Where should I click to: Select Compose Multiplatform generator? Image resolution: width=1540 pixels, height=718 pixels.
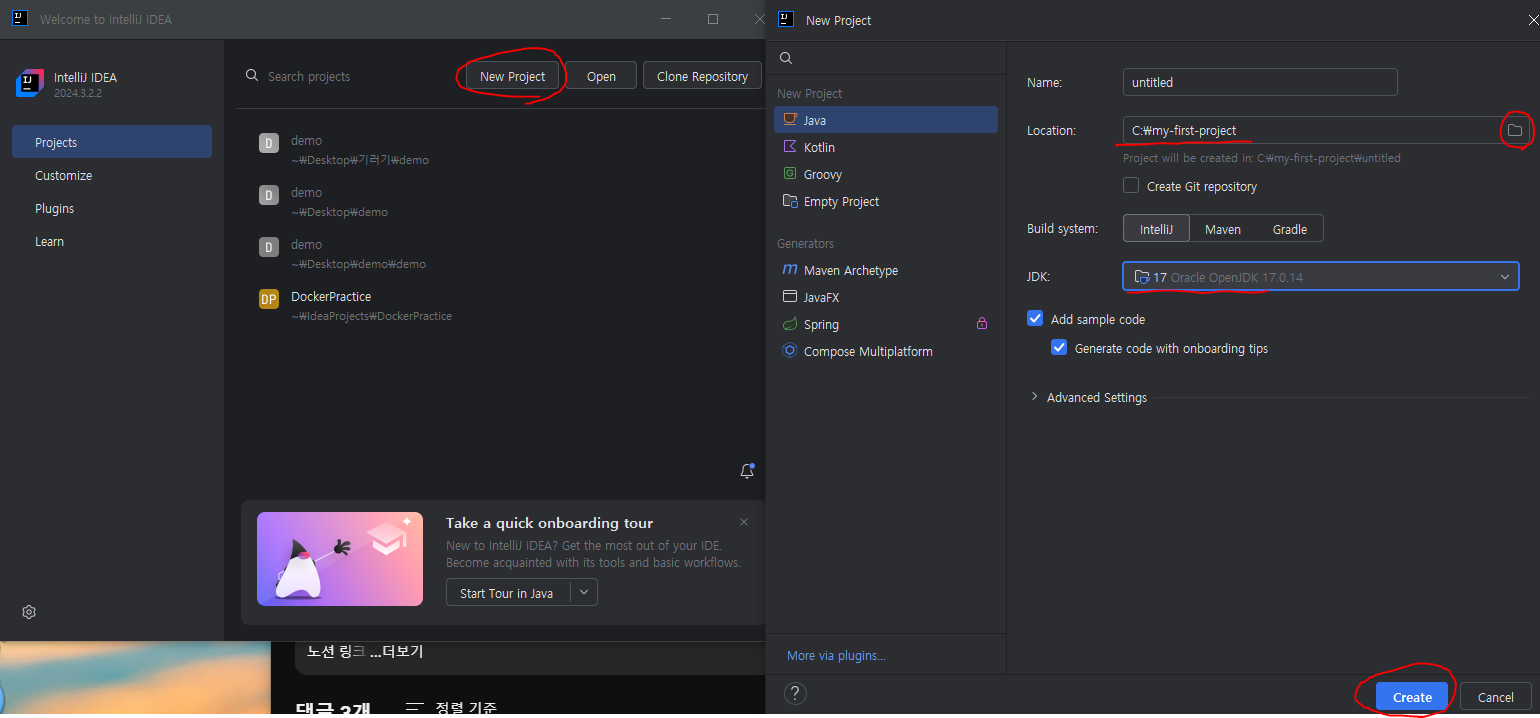pos(886,351)
